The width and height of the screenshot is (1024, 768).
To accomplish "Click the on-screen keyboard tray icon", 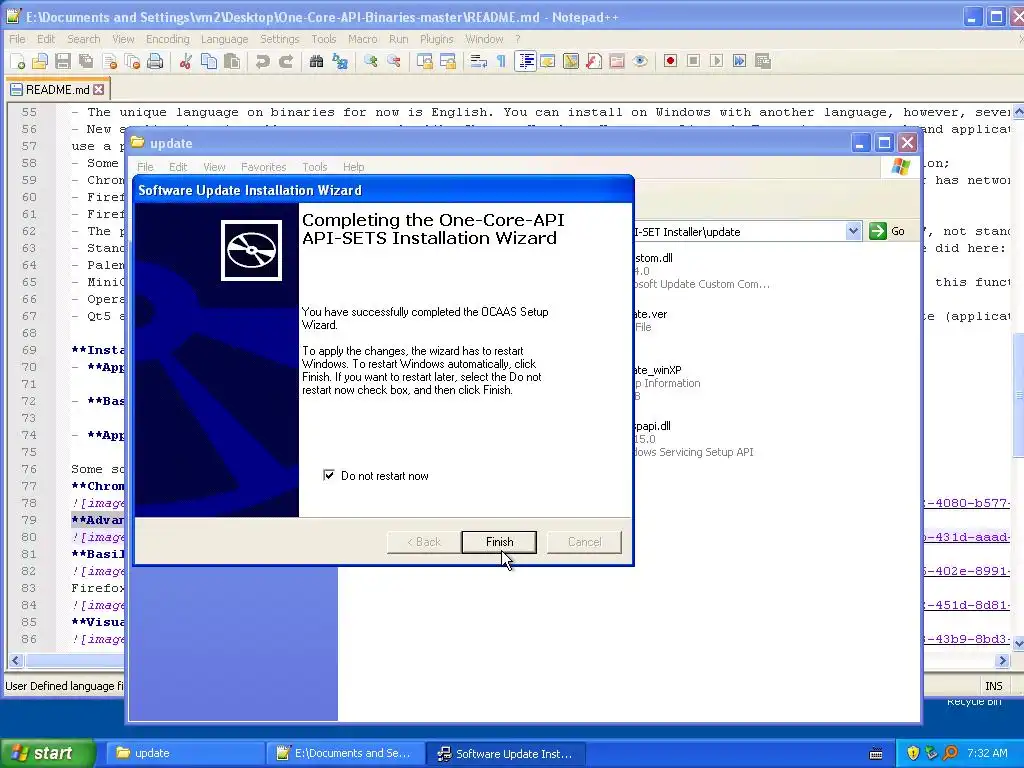I will pos(876,753).
